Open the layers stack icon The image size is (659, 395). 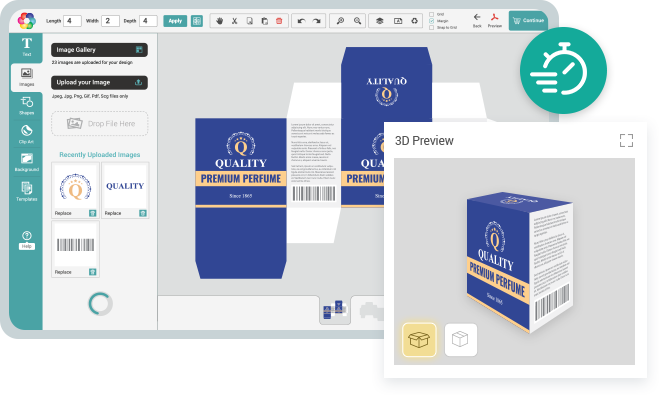click(380, 21)
